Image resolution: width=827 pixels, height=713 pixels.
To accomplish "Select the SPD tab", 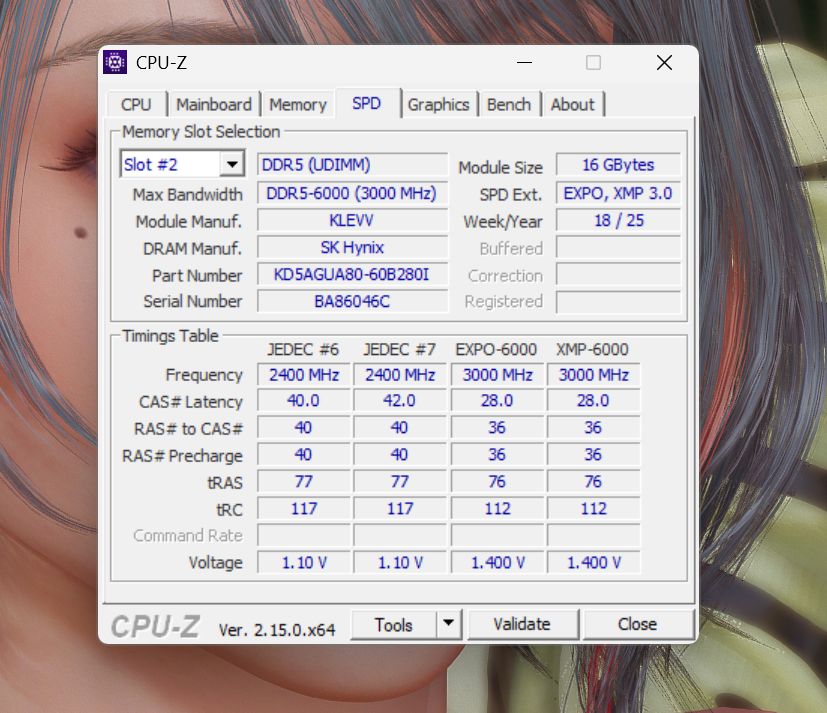I will point(367,103).
